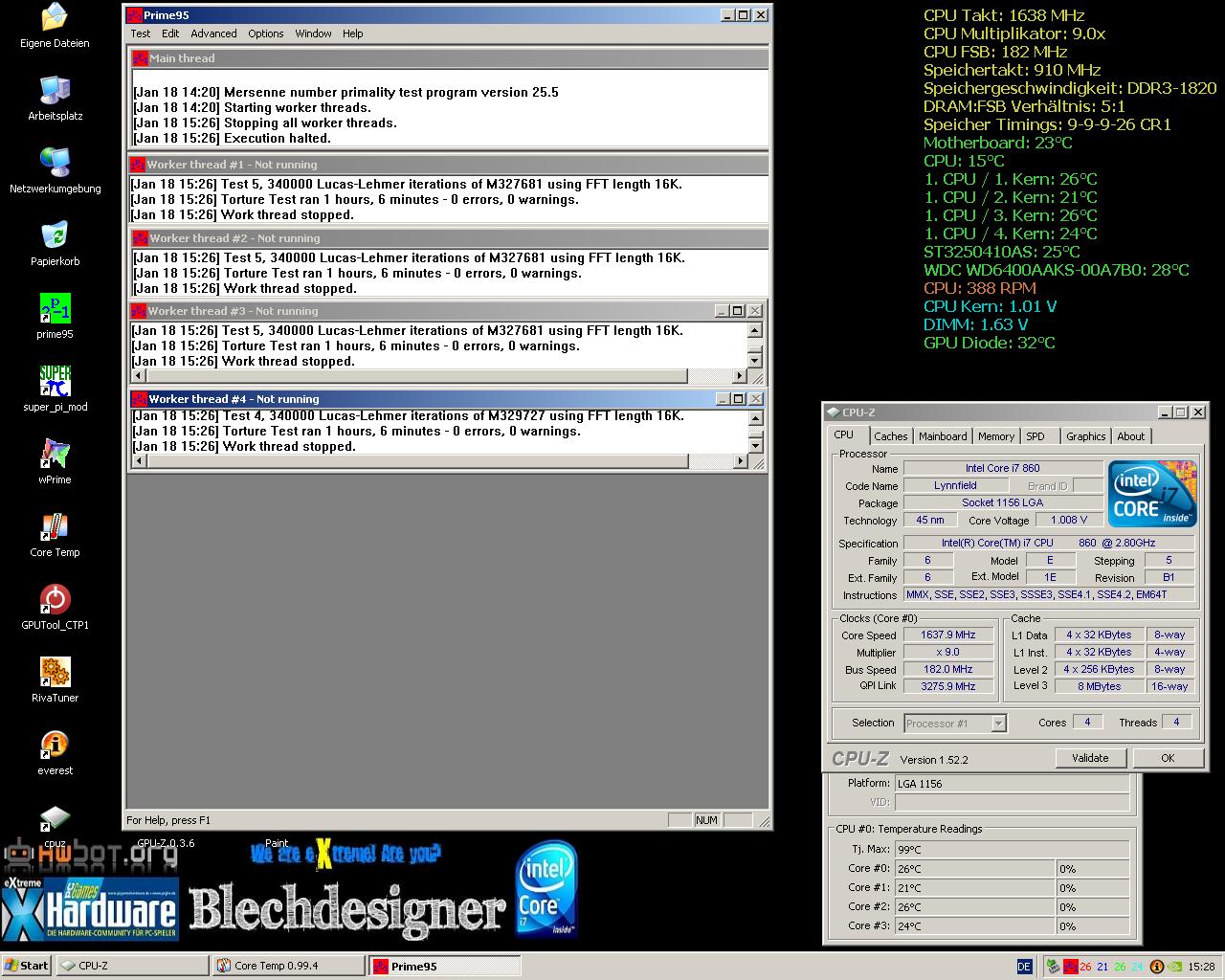This screenshot has height=980, width=1225.
Task: Click Worker thread #2 window icon
Action: [140, 238]
